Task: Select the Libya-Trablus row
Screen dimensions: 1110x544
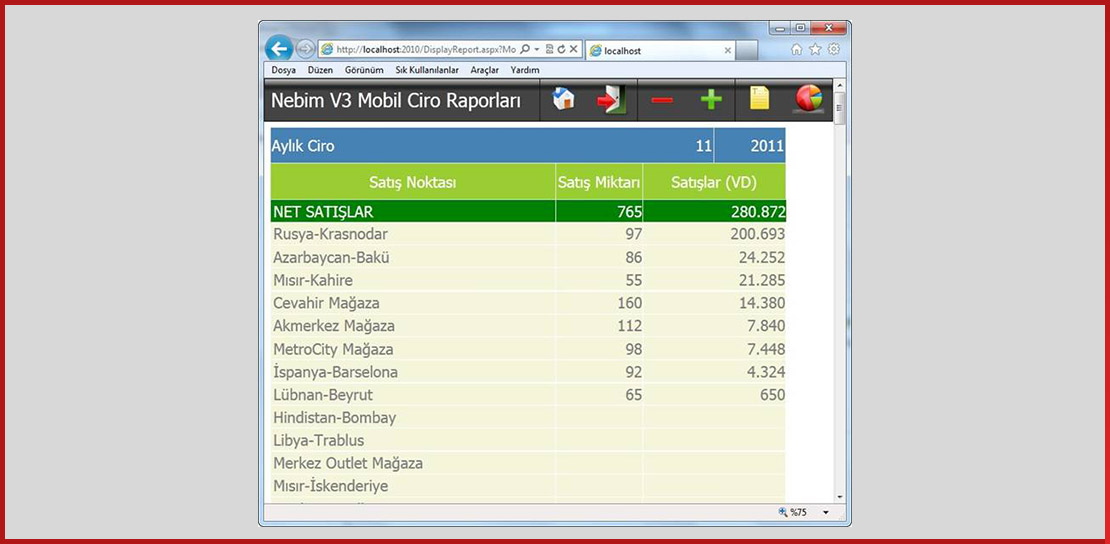Action: tap(528, 440)
